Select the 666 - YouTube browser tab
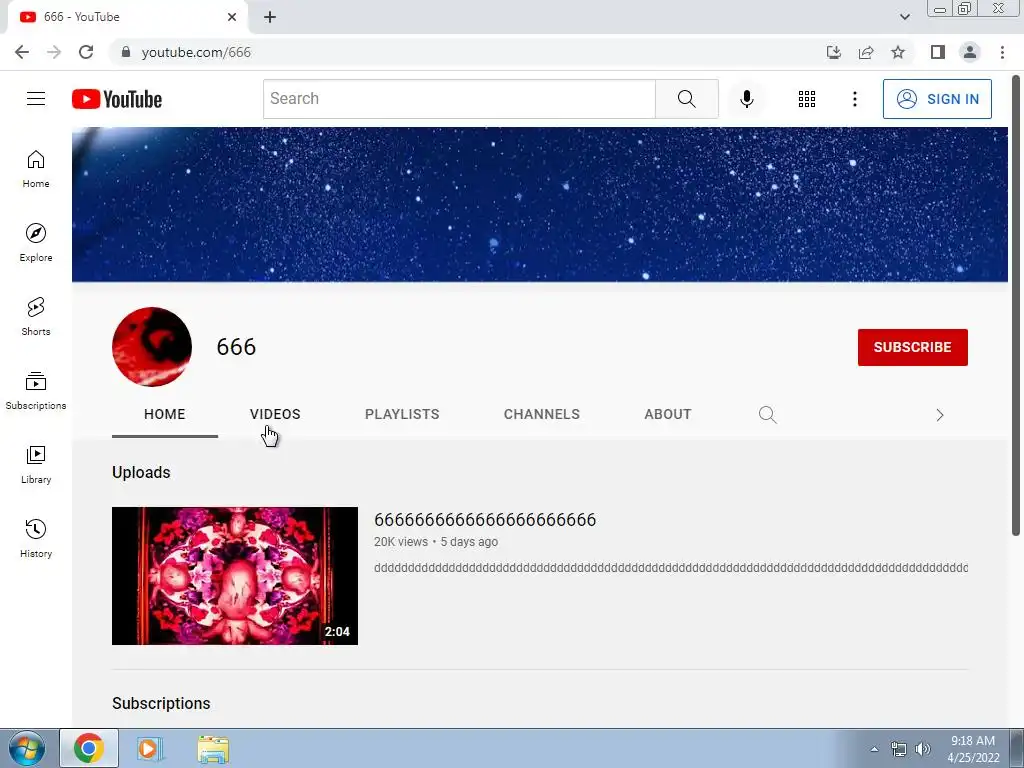Viewport: 1024px width, 768px height. pyautogui.click(x=127, y=17)
